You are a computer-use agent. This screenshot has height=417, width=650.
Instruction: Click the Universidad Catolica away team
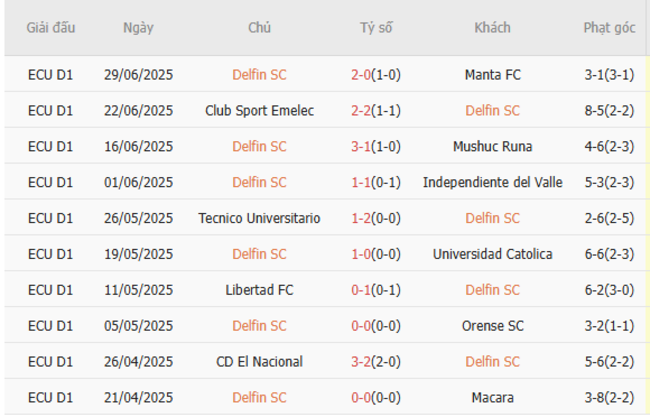tap(492, 254)
